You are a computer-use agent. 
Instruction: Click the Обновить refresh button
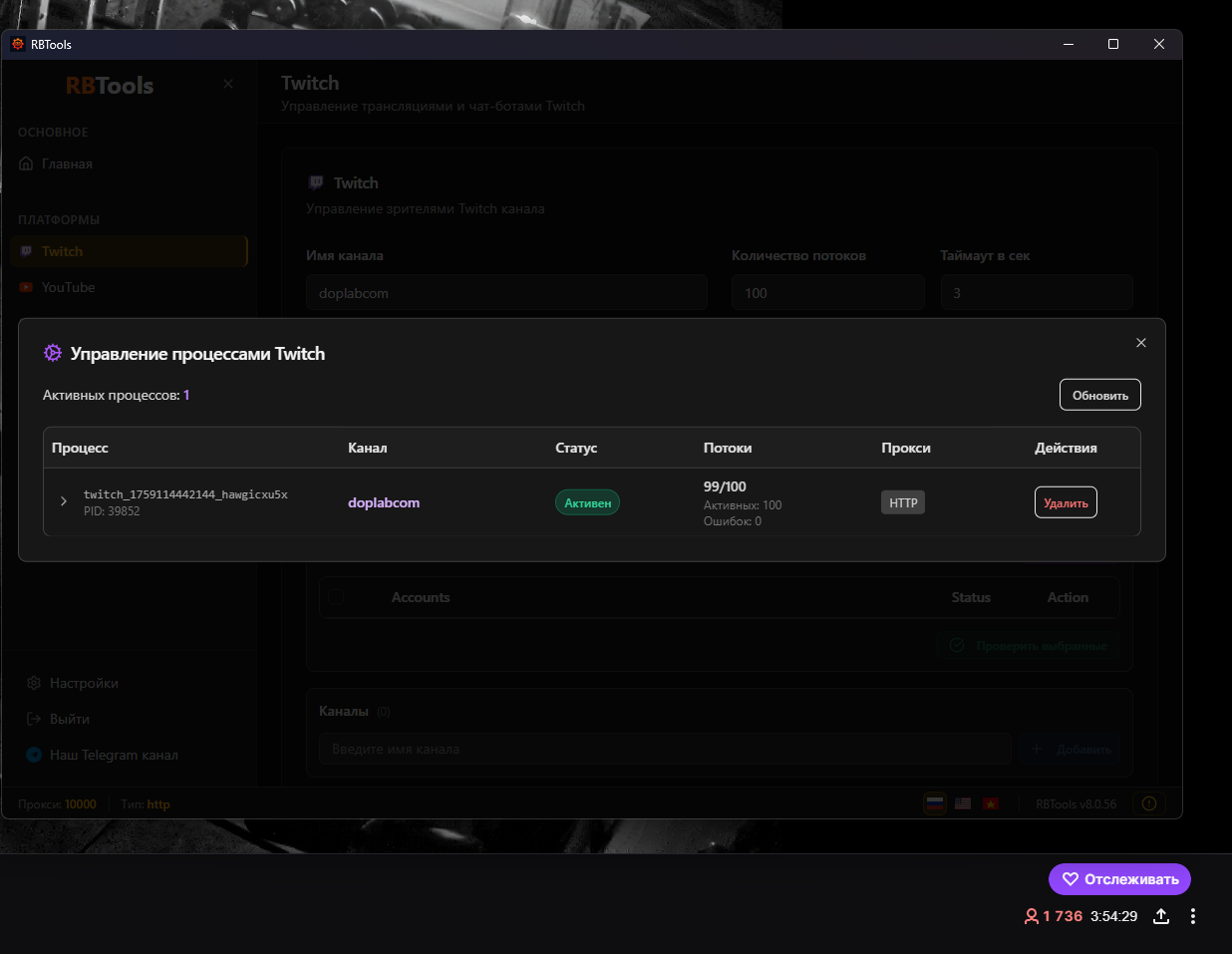click(x=1099, y=395)
